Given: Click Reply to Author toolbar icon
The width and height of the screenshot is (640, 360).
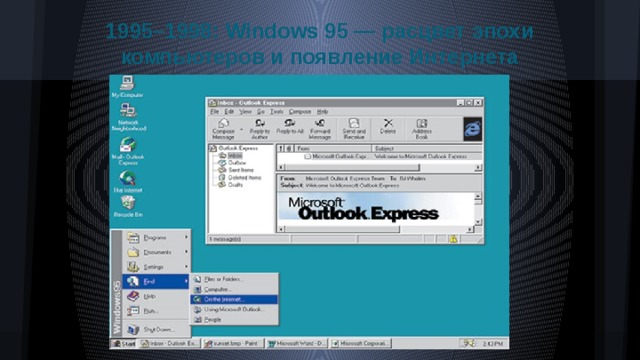Looking at the screenshot, I should [260, 129].
